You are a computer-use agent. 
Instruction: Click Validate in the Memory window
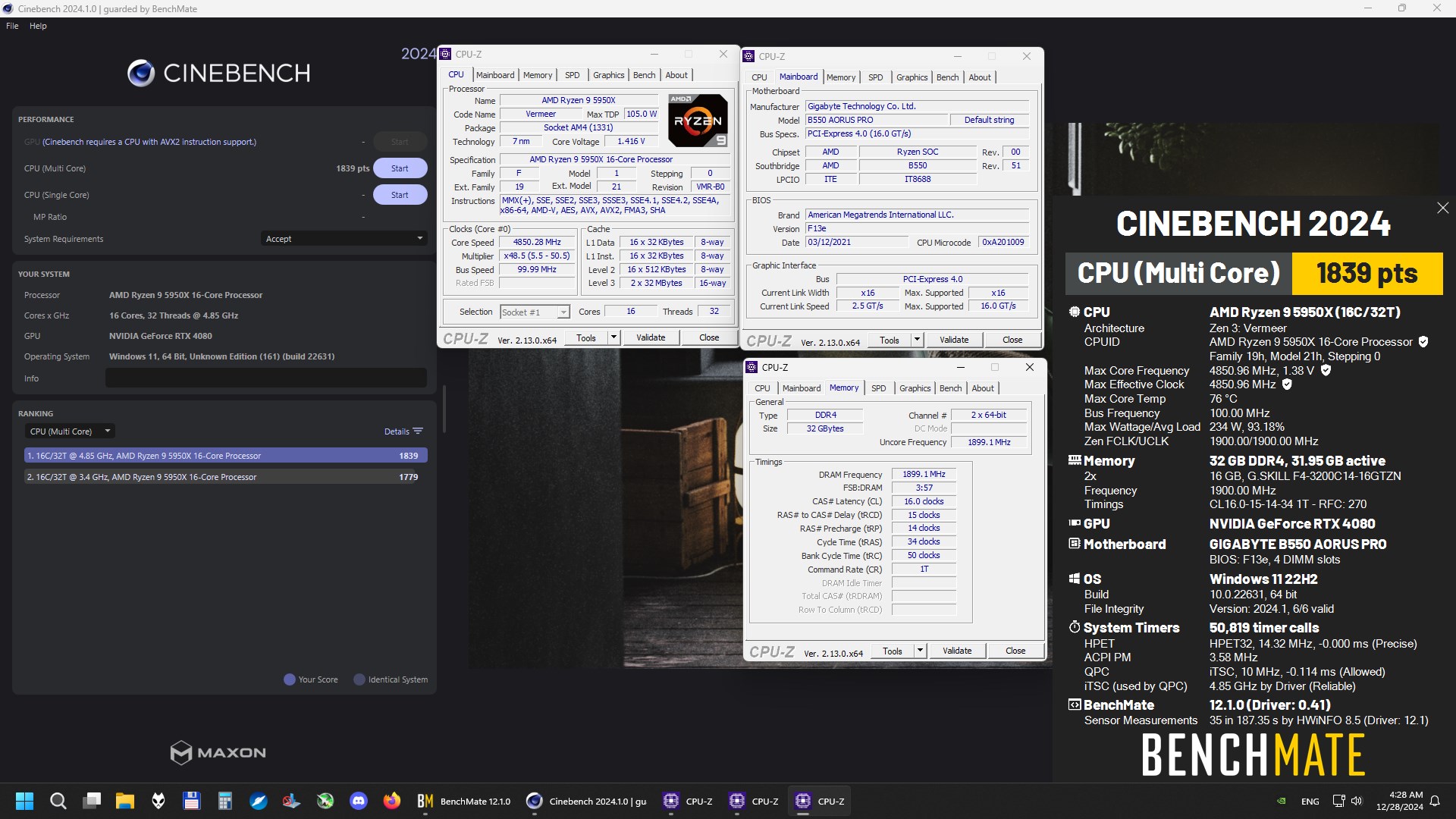[x=957, y=651]
